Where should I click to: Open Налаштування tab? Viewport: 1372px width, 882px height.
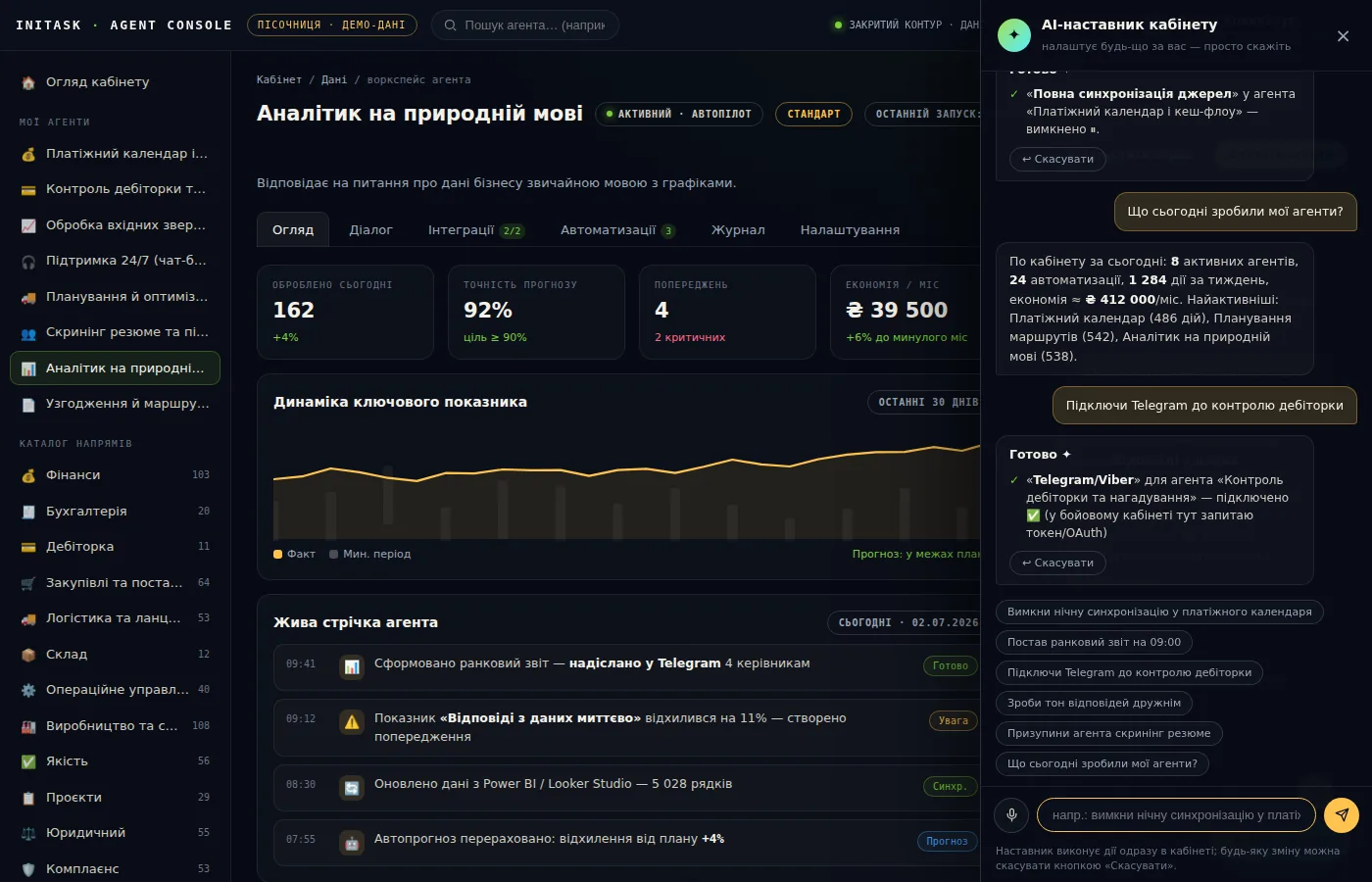click(x=850, y=230)
